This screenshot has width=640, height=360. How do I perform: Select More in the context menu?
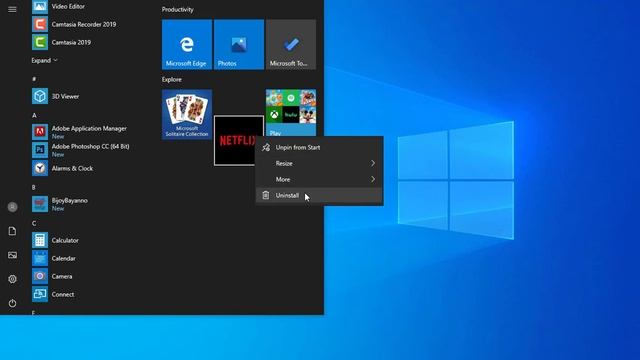319,179
